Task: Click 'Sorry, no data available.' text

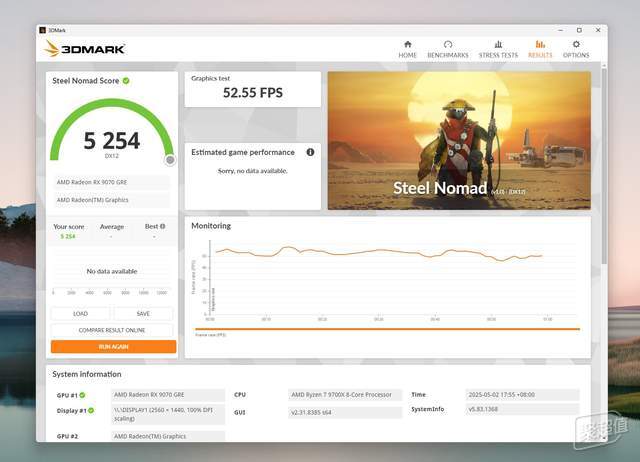Action: [x=253, y=171]
